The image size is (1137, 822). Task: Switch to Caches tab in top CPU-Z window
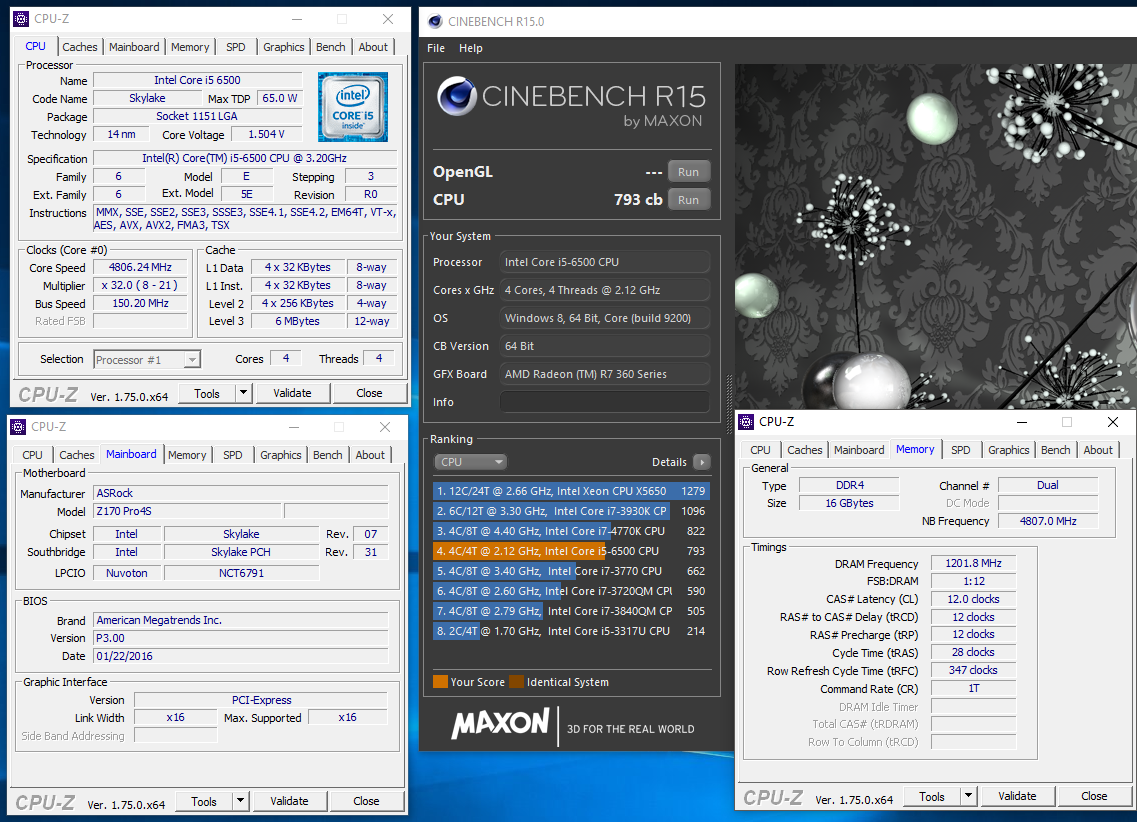(80, 47)
